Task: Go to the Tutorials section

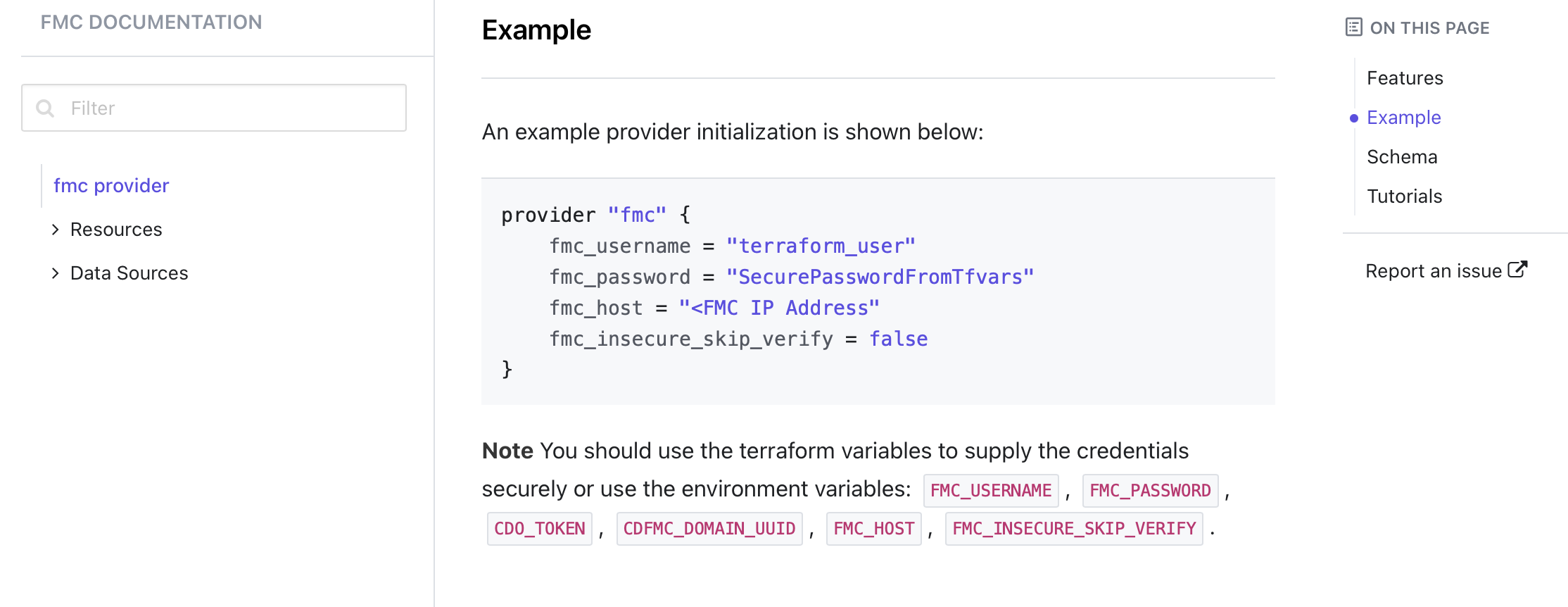Action: [1404, 196]
